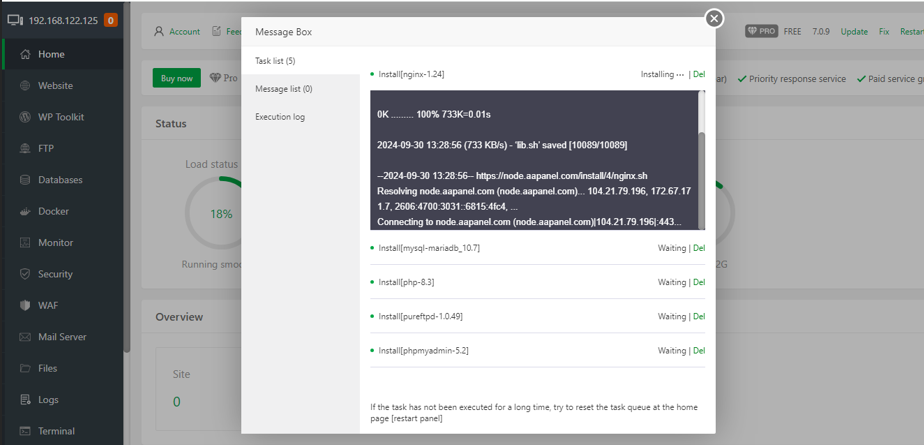Screen dimensions: 924x445
Task: Click the Files folder icon
Action: [25, 368]
